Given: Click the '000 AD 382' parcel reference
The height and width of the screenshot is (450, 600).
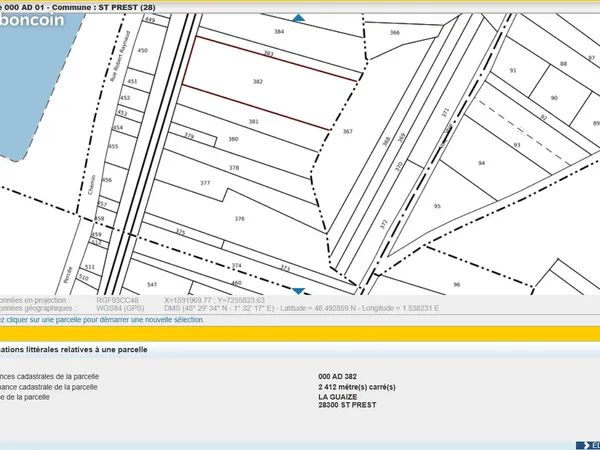Looking at the screenshot, I should click(338, 377).
